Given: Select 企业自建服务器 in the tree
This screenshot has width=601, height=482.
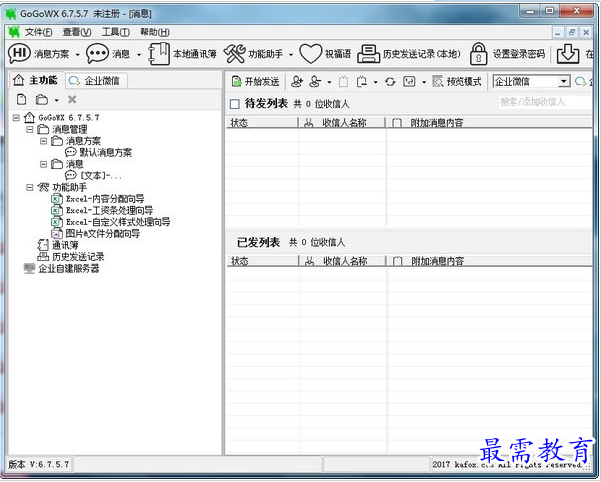Looking at the screenshot, I should click(69, 268).
